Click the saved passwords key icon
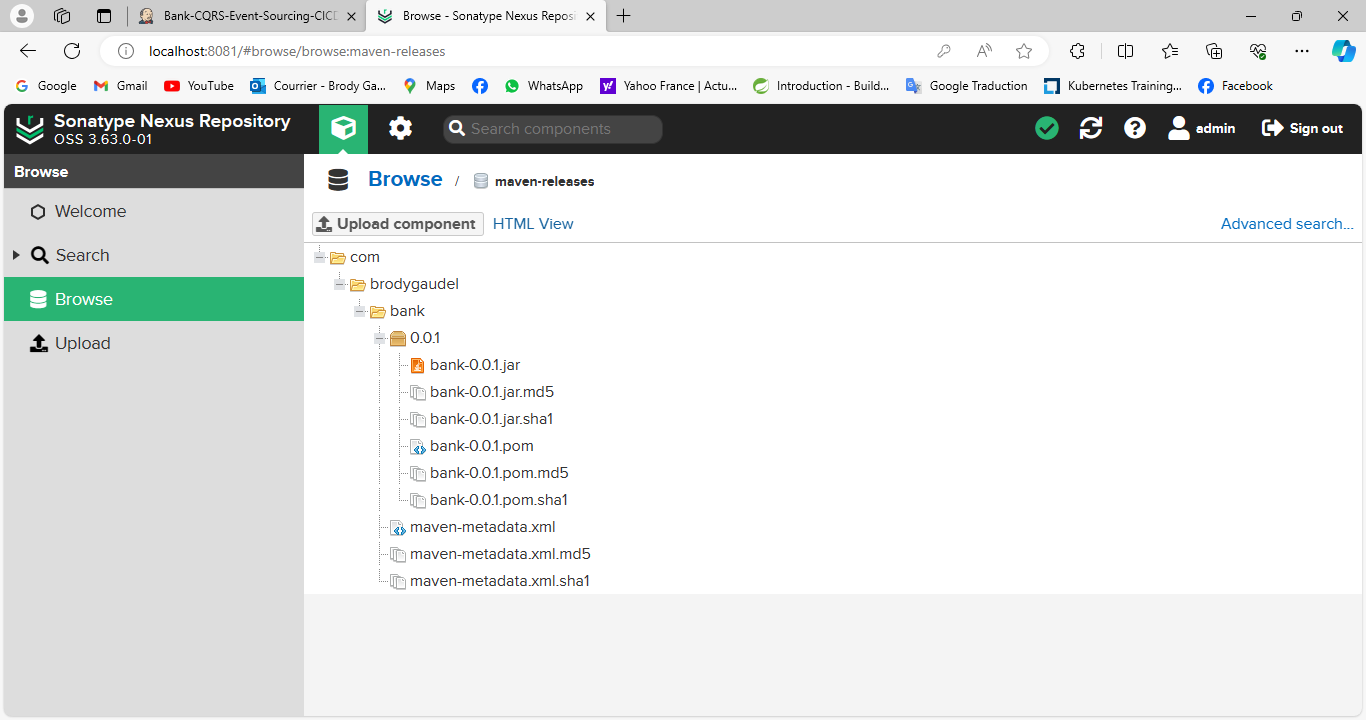Image resolution: width=1366 pixels, height=720 pixels. point(943,51)
